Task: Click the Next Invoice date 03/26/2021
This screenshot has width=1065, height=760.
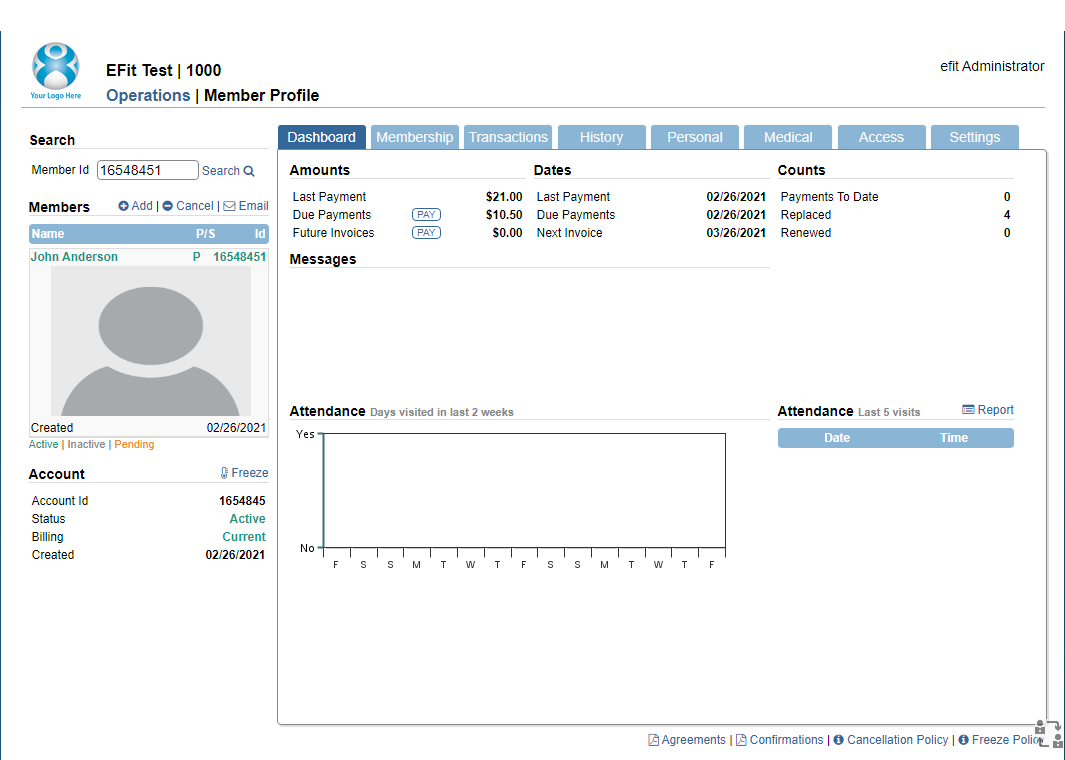Action: [736, 232]
